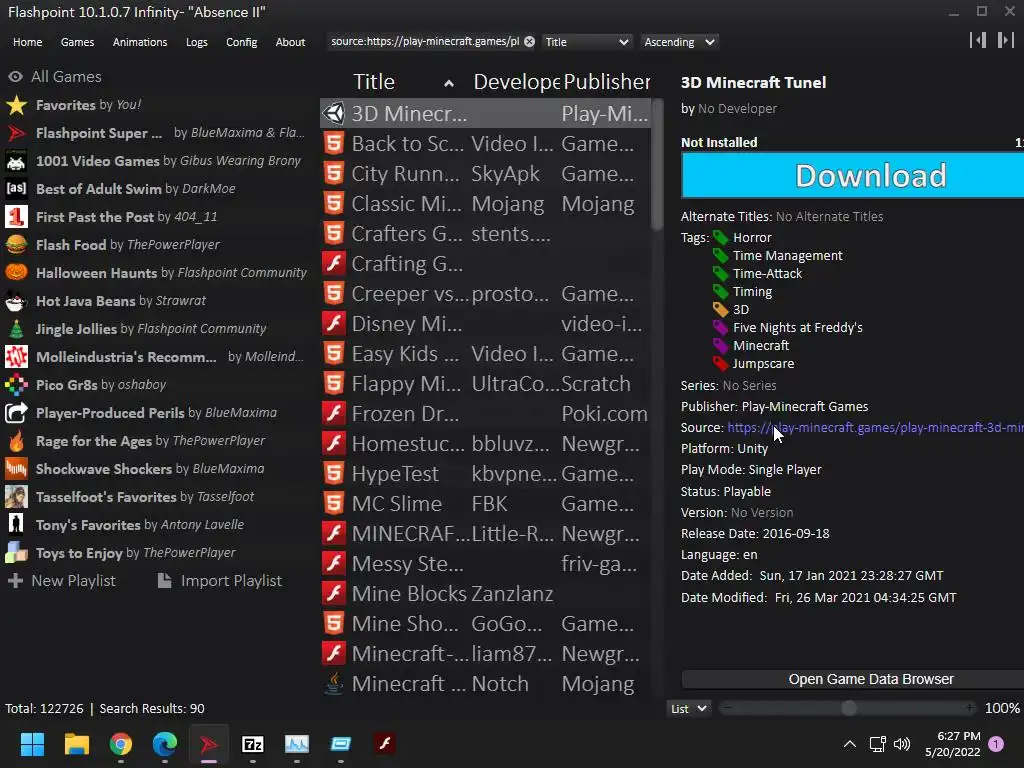Open Flashpoint app in the taskbar
The width and height of the screenshot is (1024, 768).
pyautogui.click(x=209, y=744)
